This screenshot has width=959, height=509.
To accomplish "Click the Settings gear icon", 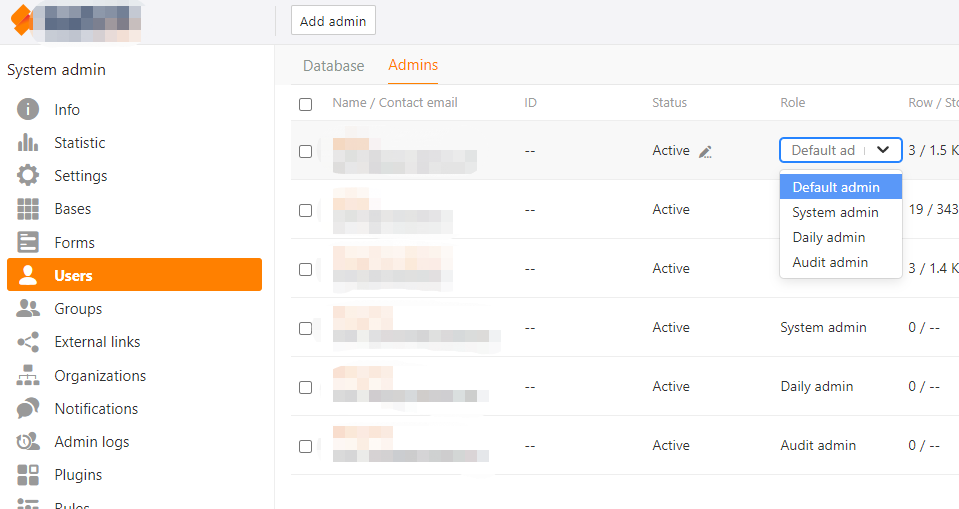I will point(28,176).
